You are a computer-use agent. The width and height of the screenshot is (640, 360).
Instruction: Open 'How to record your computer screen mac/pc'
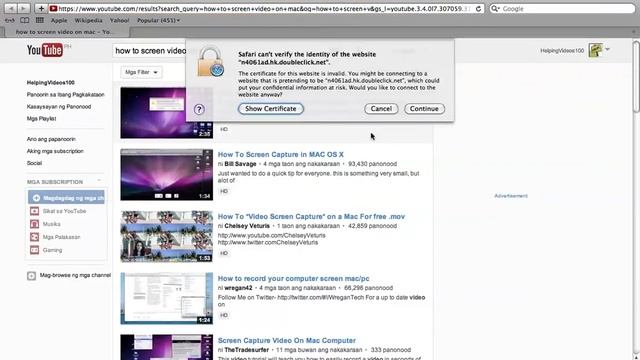(293, 278)
